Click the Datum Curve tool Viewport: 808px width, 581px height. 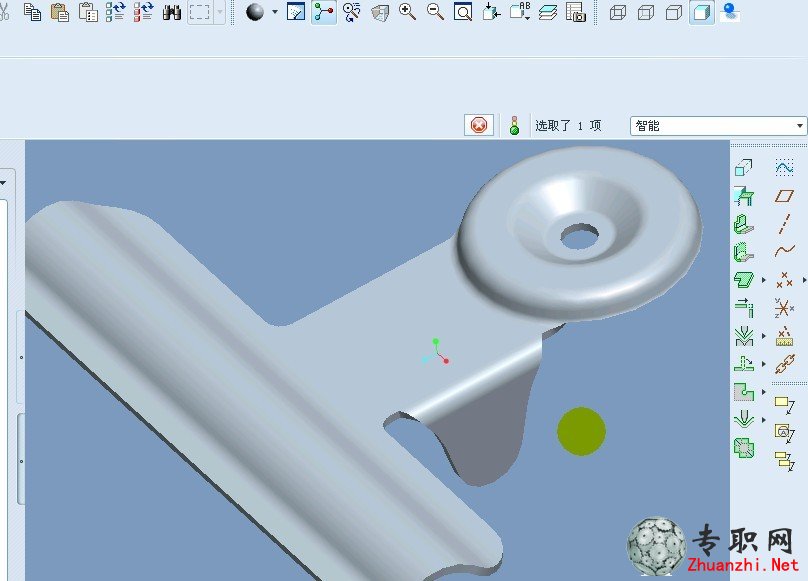784,252
